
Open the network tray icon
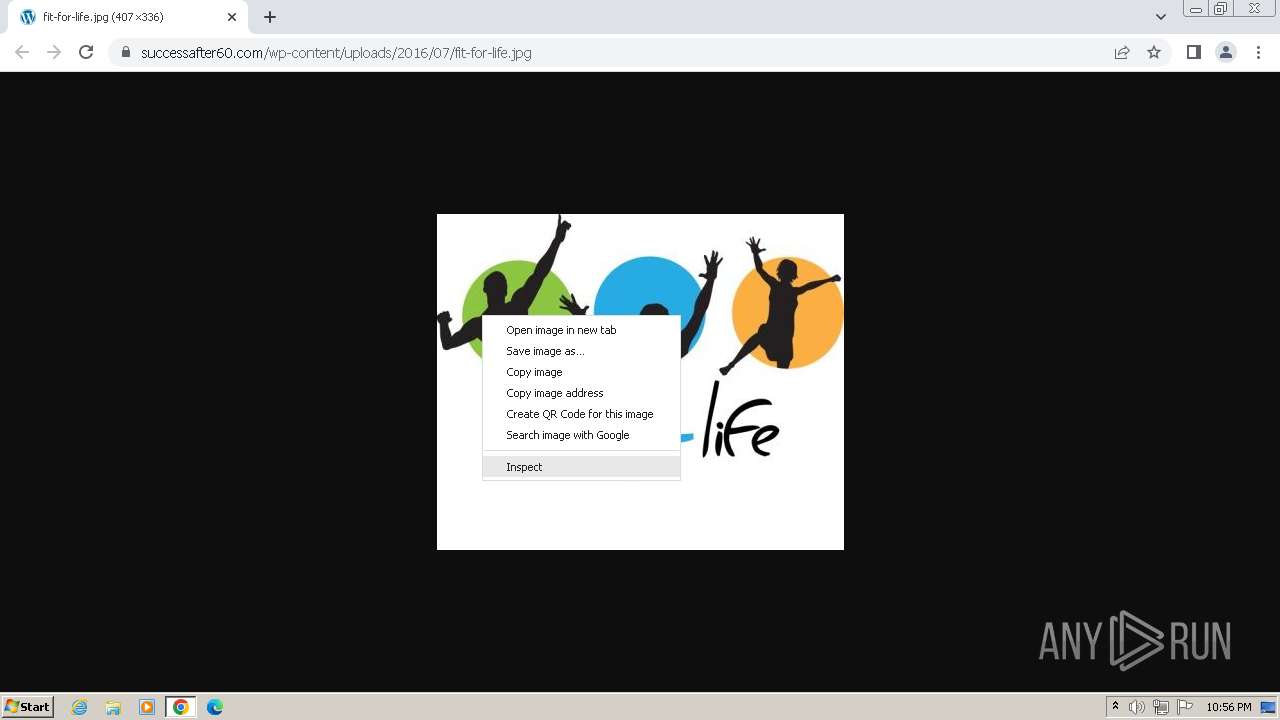[x=1161, y=707]
